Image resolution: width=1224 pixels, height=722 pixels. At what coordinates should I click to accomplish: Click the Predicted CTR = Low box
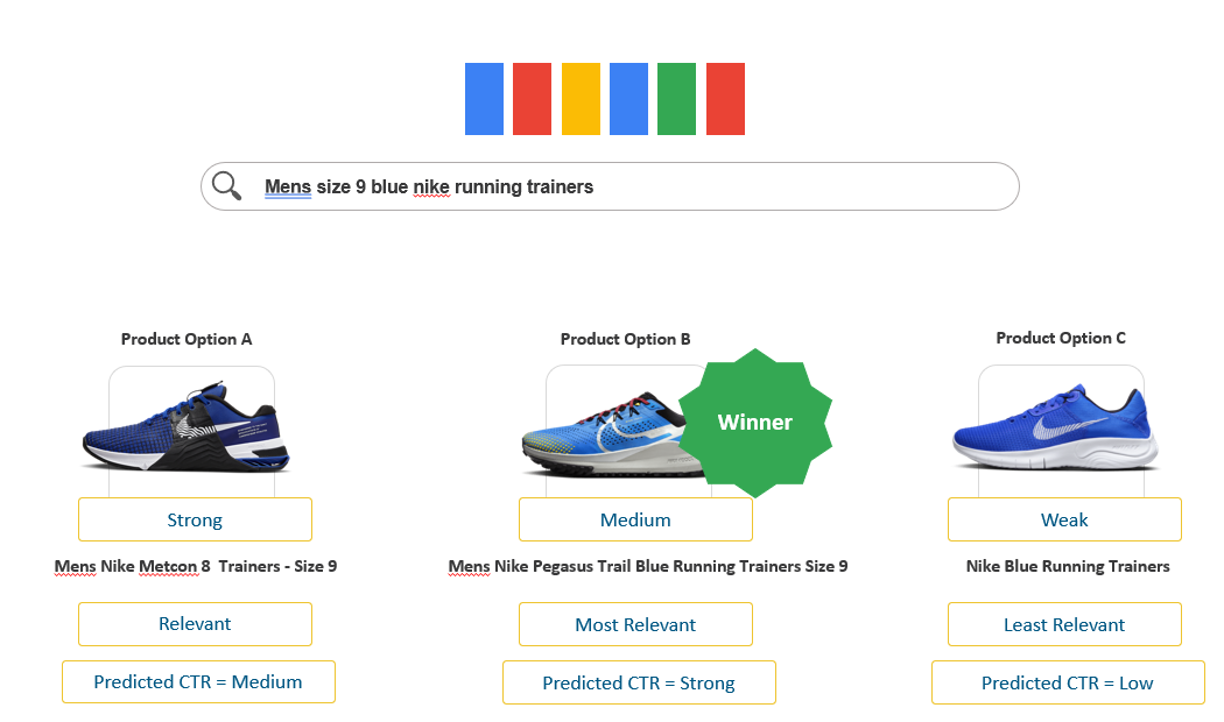1068,683
